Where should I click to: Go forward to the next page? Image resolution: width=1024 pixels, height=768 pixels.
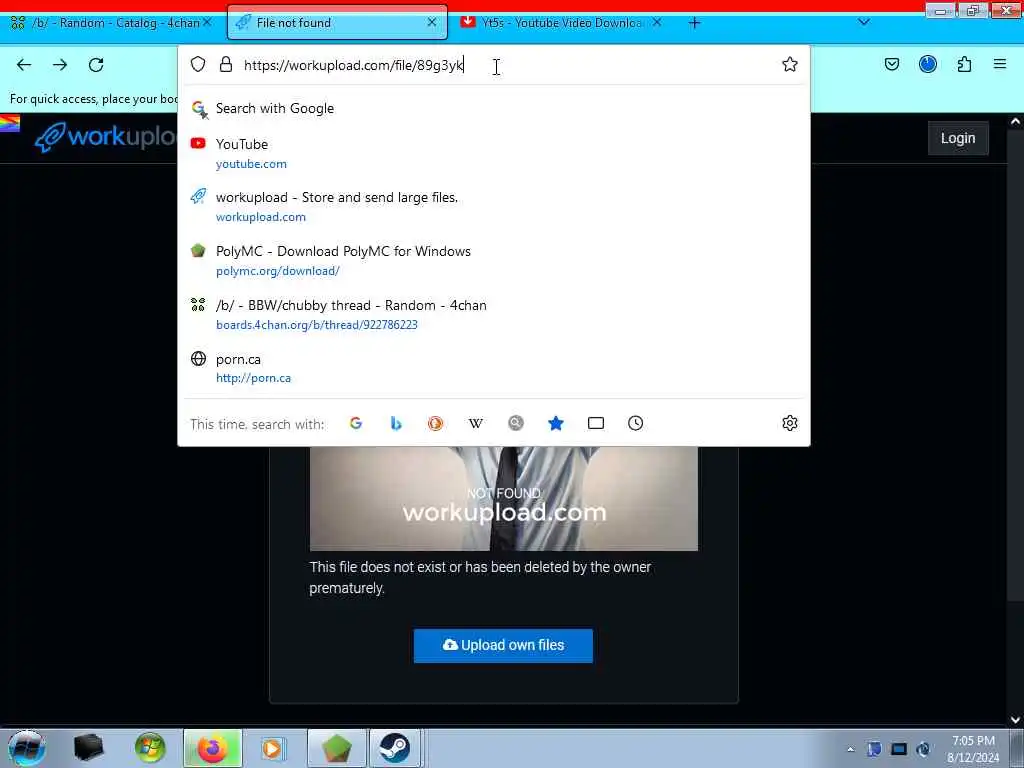coord(60,65)
